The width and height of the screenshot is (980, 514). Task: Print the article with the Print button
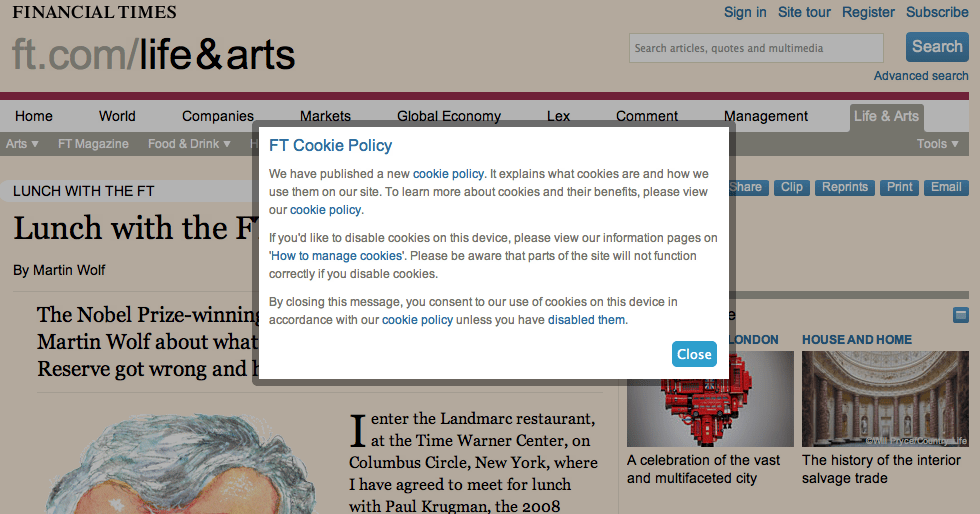coord(899,187)
